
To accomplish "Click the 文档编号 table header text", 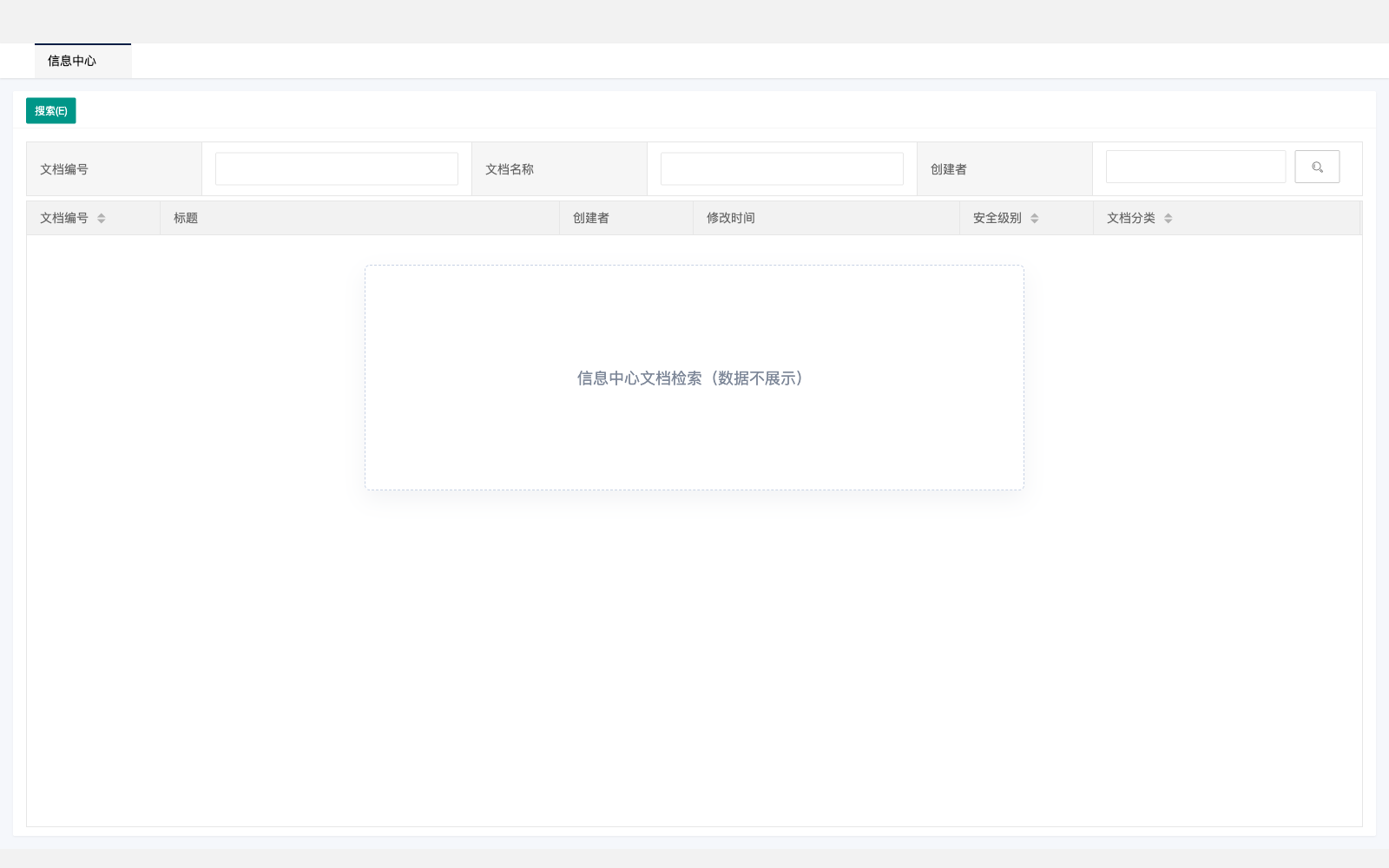I will pos(64,219).
